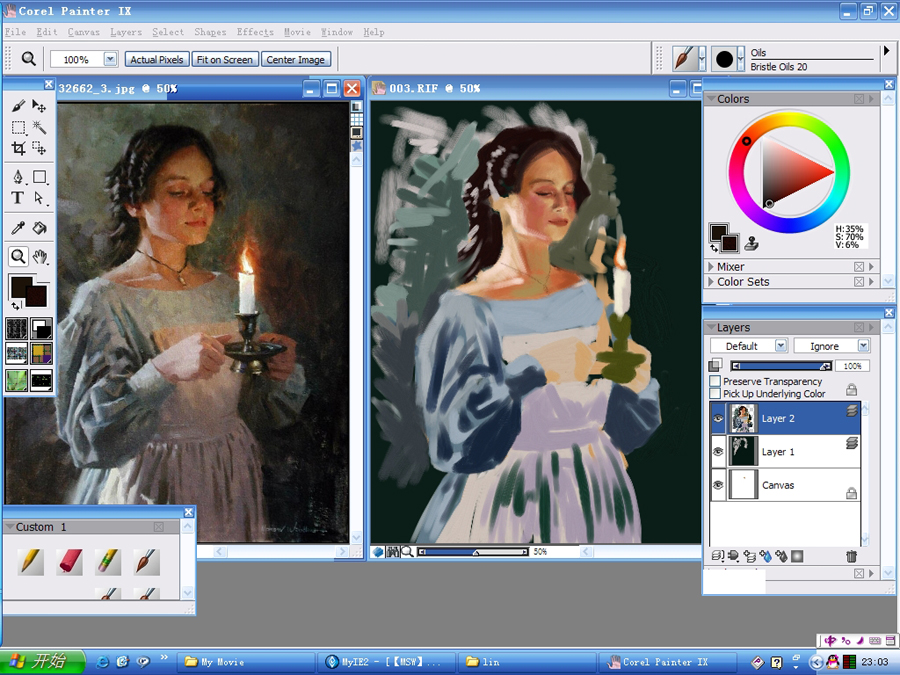
Task: Open the Nozzle selector in toolbox
Action: (x=41, y=379)
